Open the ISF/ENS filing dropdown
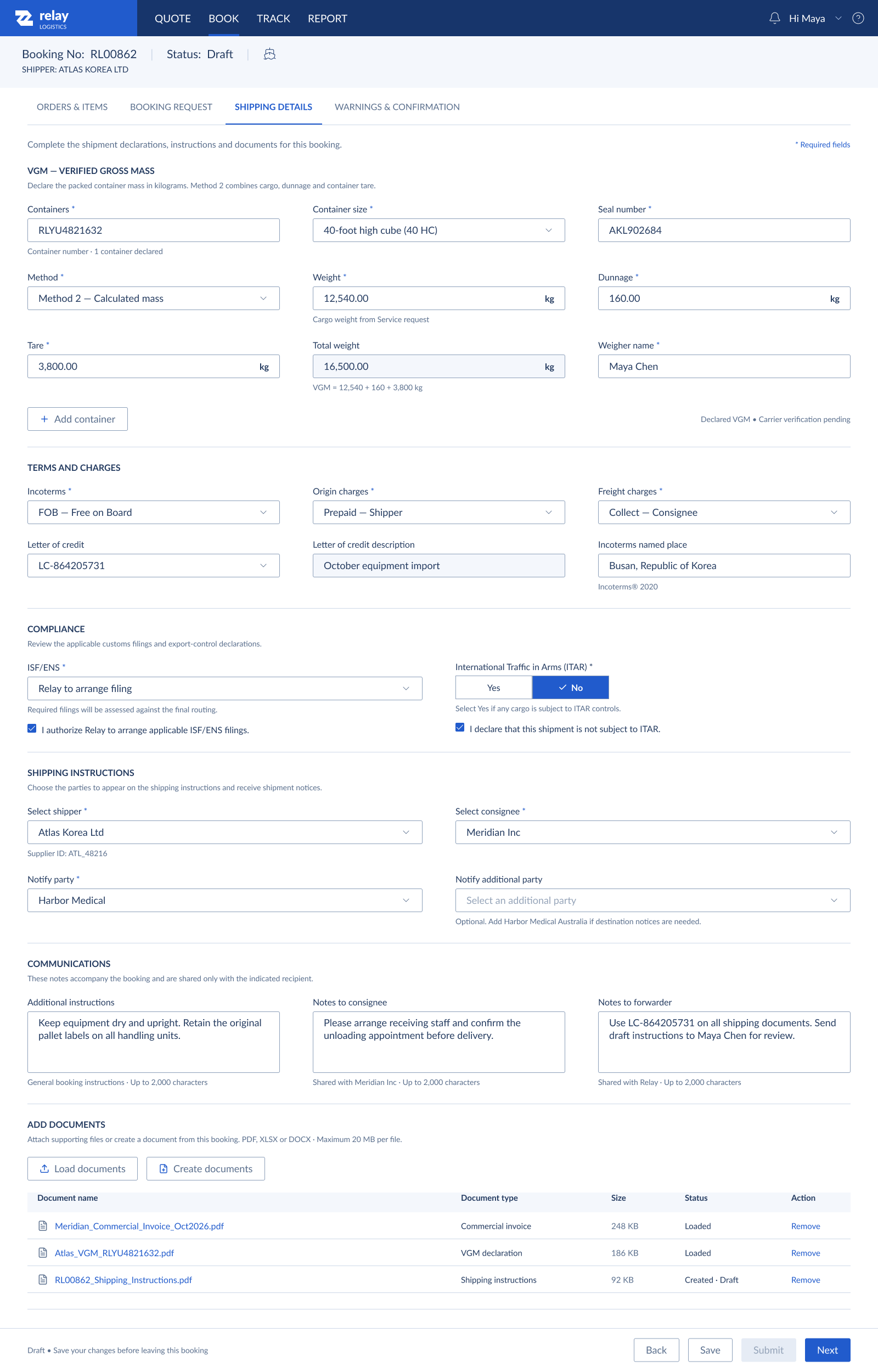 pos(224,688)
